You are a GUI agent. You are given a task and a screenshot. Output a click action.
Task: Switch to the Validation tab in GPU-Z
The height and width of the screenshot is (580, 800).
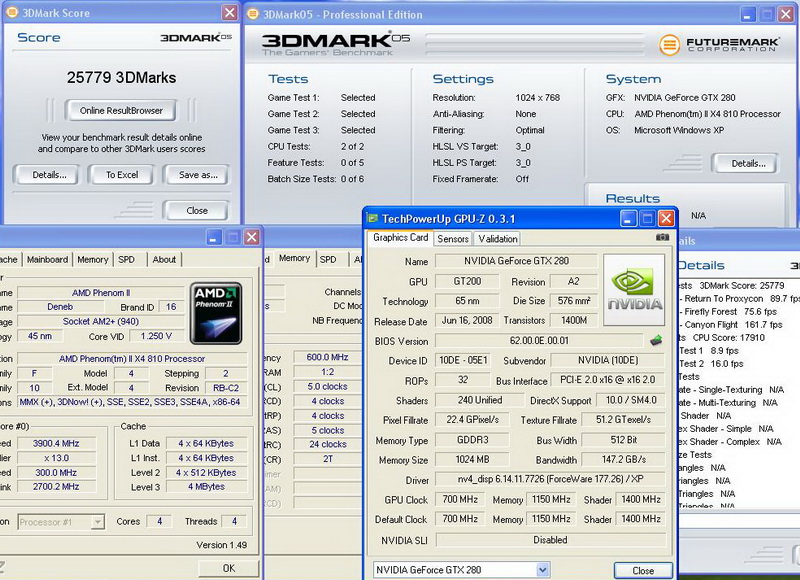tap(497, 239)
